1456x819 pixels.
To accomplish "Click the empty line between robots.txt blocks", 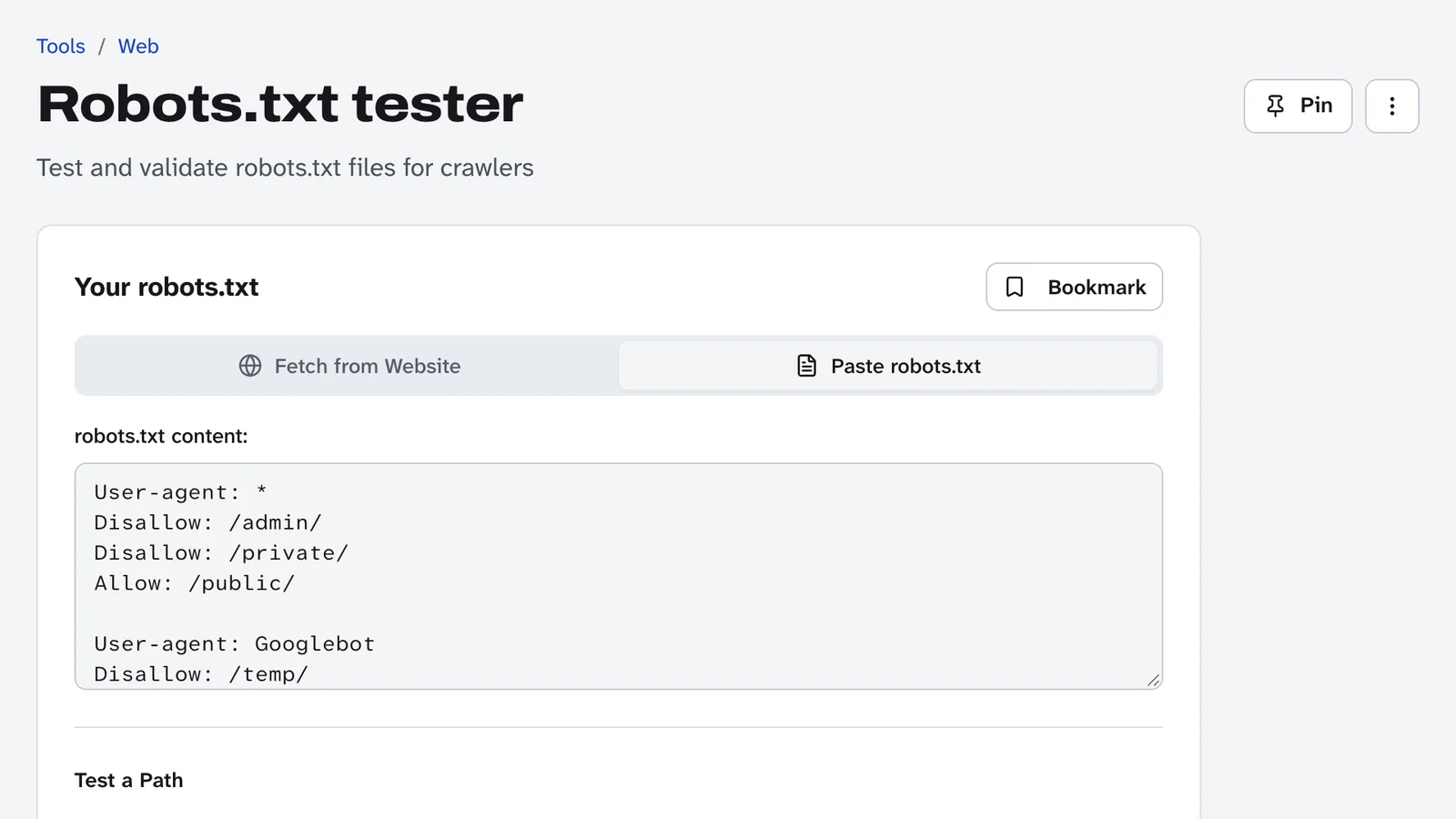I will coord(619,613).
